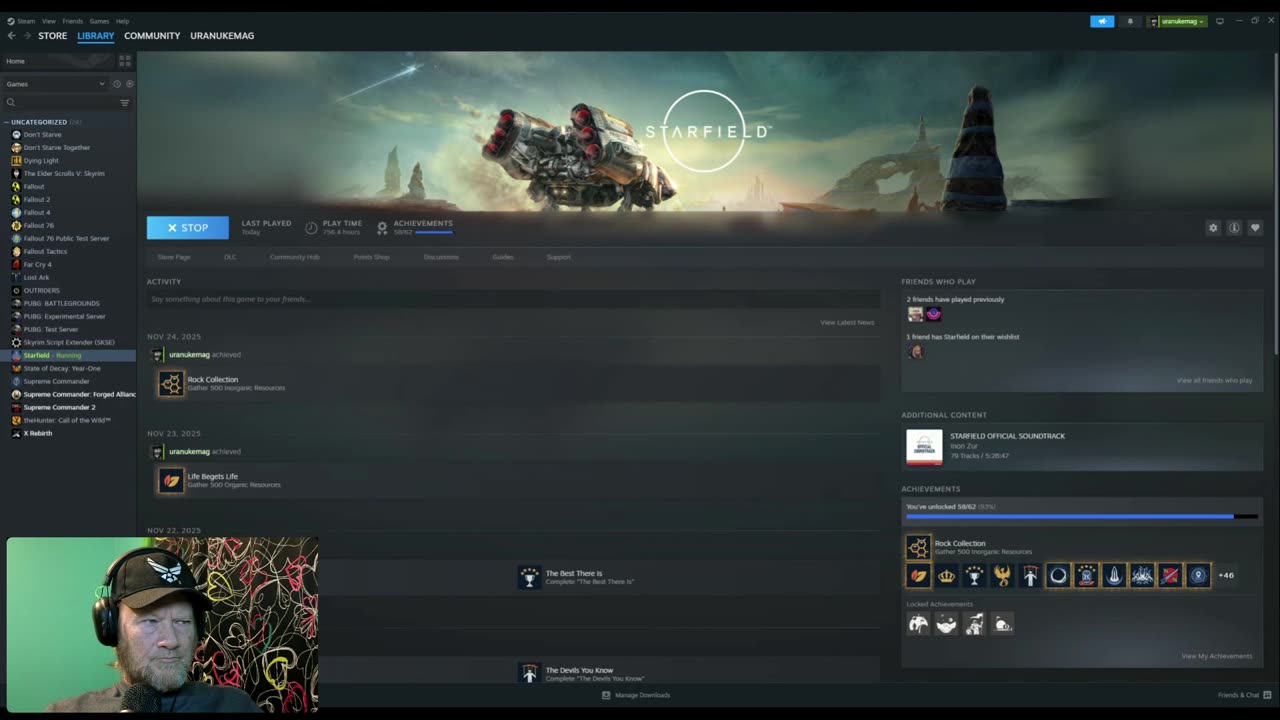Open the Community Hub link
This screenshot has width=1280, height=720.
pos(295,257)
